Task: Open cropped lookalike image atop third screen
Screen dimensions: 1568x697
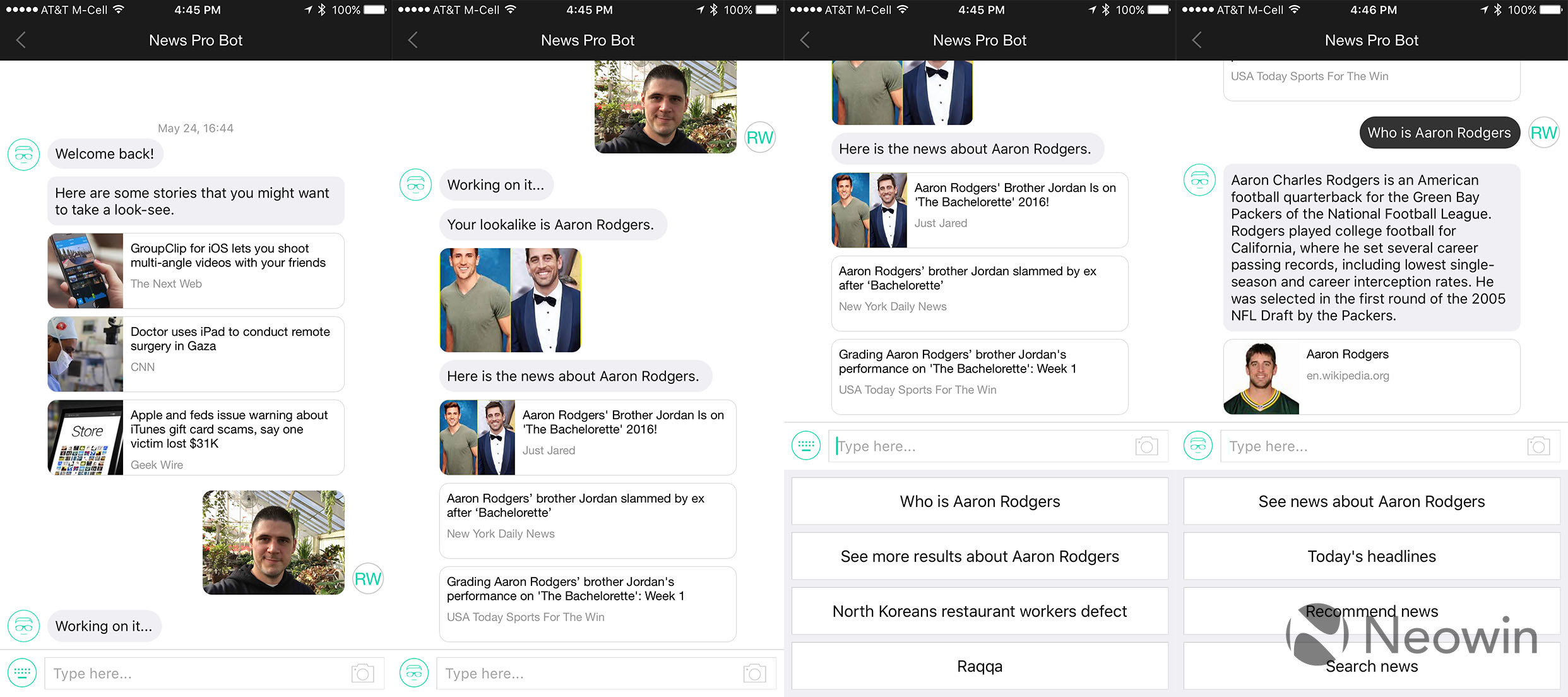Action: coord(902,93)
